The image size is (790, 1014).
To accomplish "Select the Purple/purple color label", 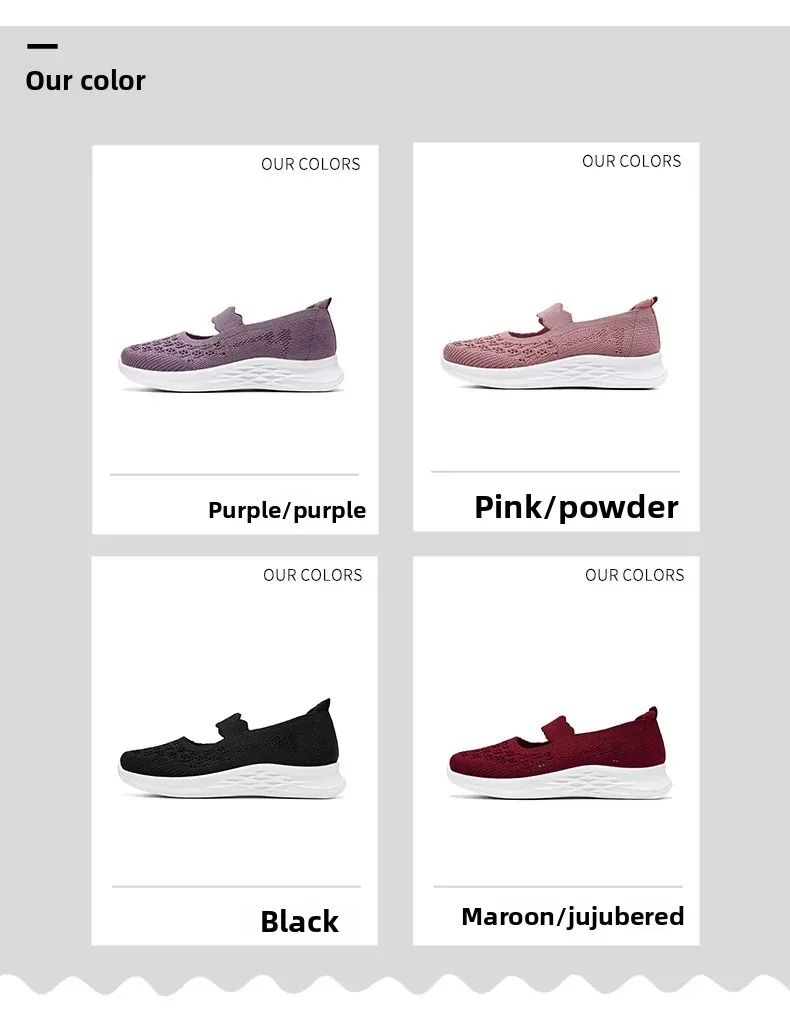I will point(287,510).
